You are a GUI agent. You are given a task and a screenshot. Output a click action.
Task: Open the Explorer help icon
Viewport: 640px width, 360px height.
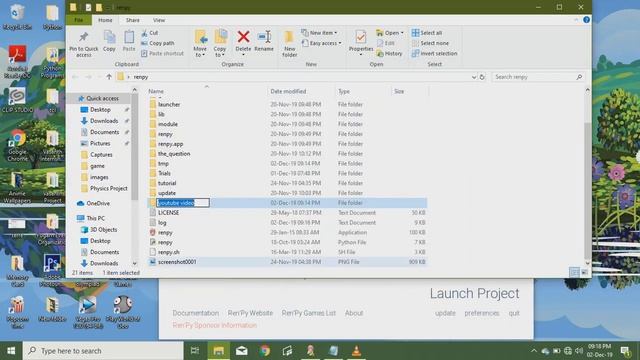[x=587, y=20]
